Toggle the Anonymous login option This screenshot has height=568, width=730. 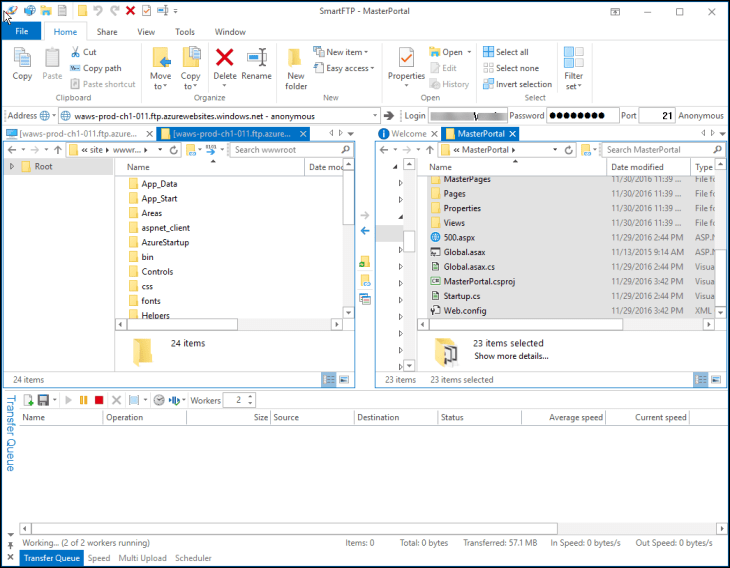tap(701, 115)
